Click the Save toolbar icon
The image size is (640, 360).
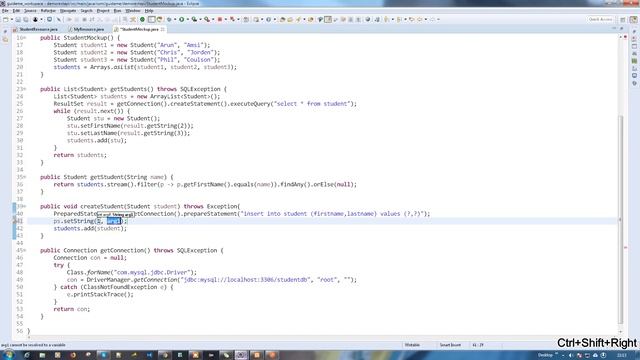pos(18,19)
